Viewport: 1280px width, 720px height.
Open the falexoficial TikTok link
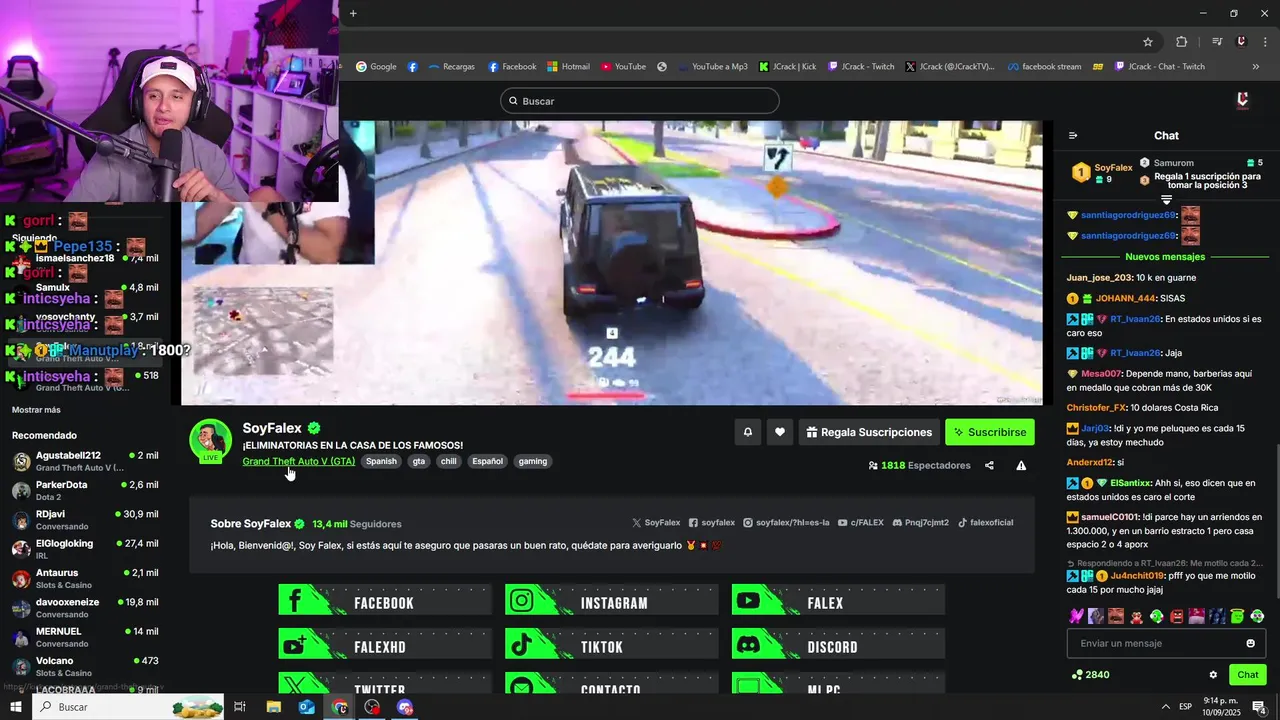[x=986, y=522]
